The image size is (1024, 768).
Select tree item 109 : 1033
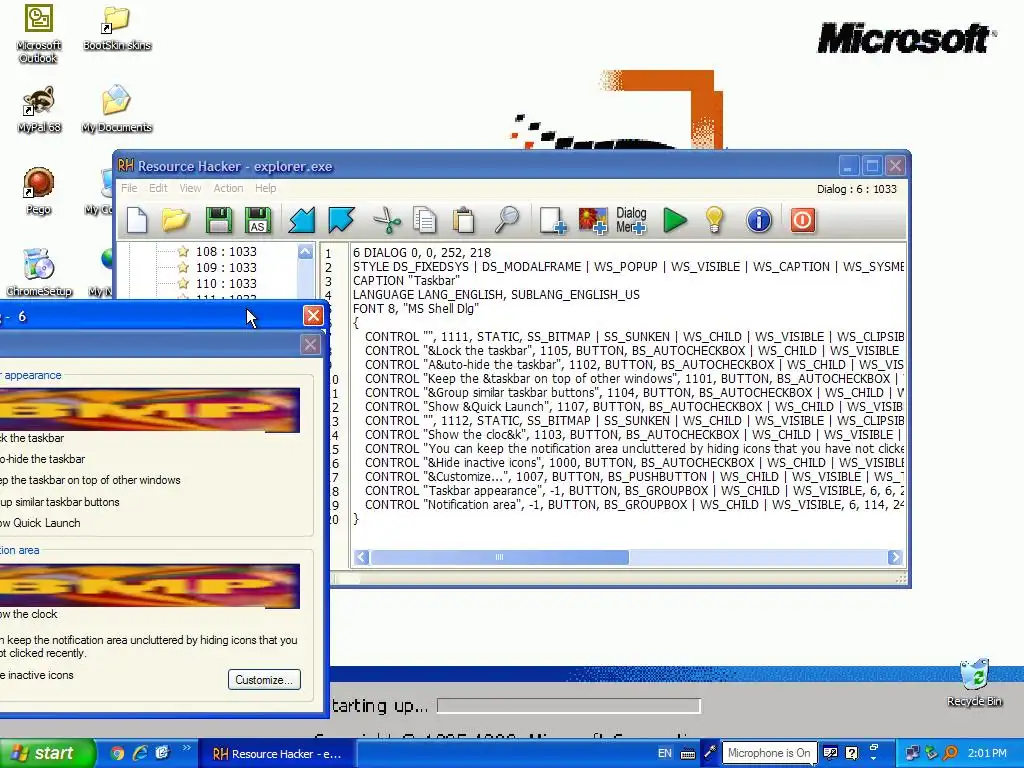(226, 268)
